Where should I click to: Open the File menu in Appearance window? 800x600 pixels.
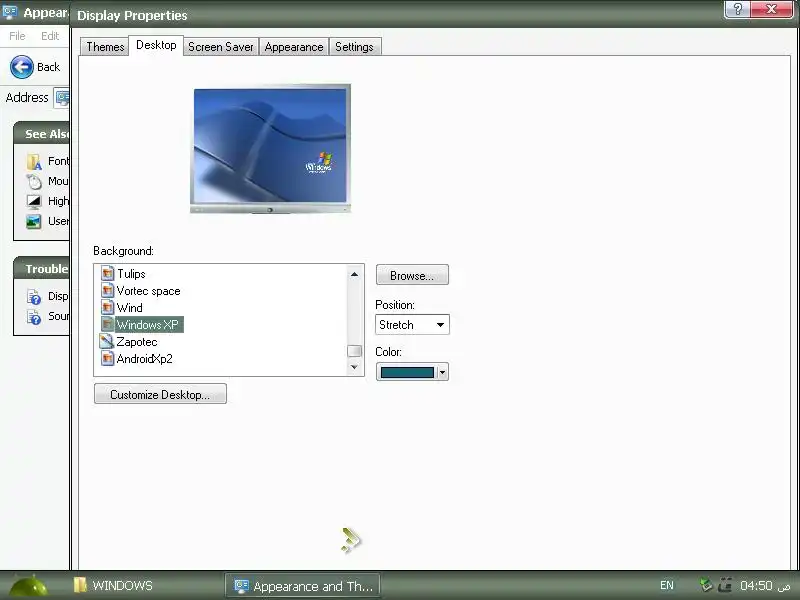point(17,36)
